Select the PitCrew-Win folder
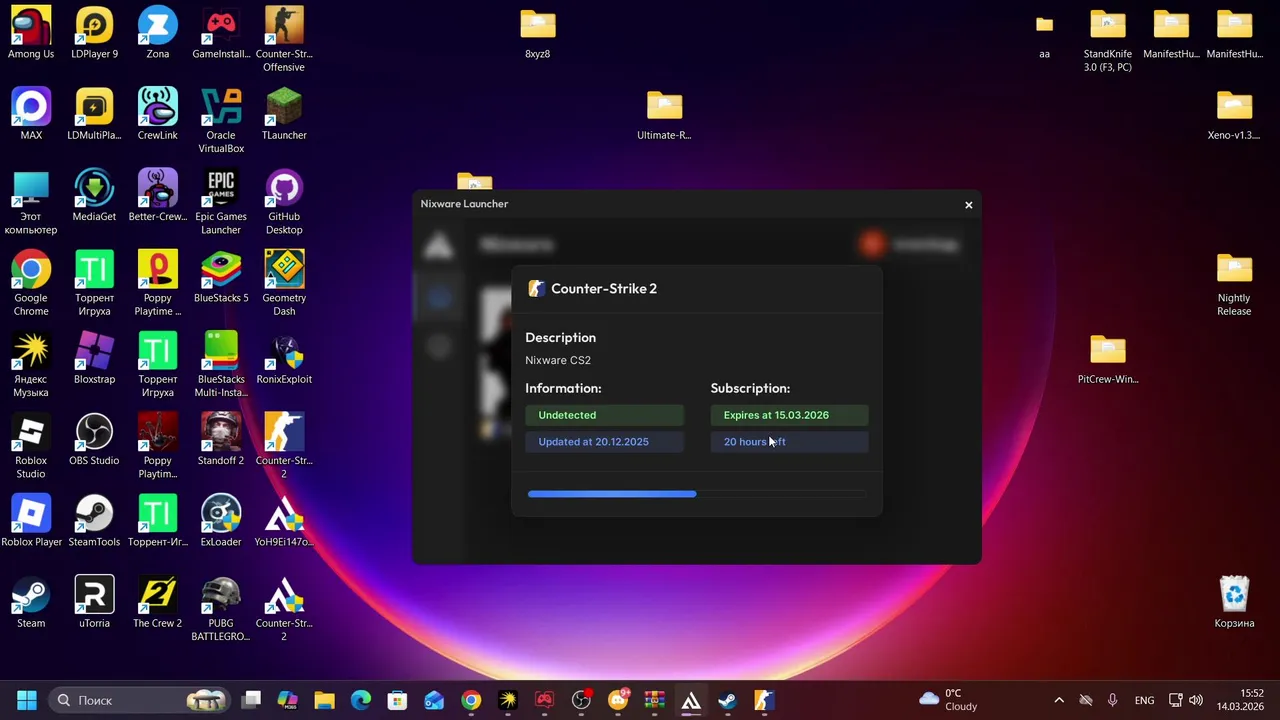 click(x=1108, y=358)
